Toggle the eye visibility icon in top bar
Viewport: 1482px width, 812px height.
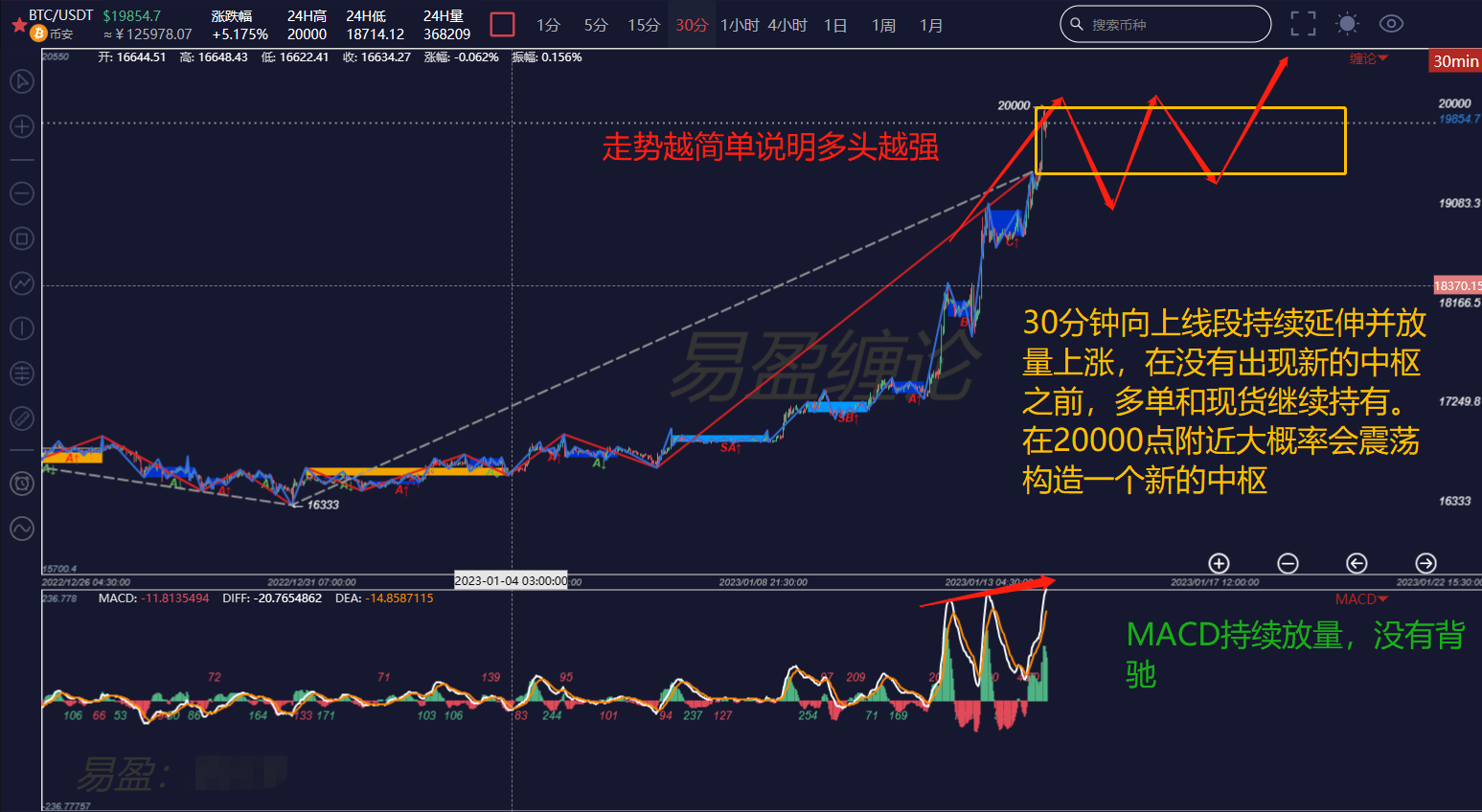[1391, 24]
